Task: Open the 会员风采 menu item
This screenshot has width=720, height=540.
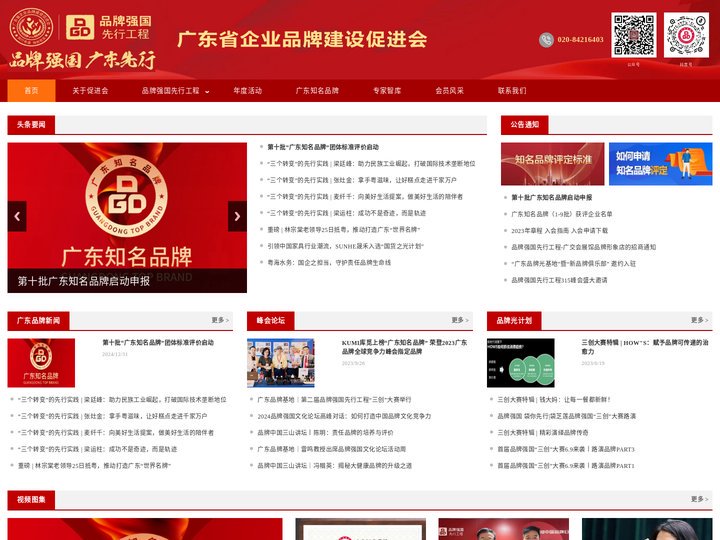Action: click(450, 90)
